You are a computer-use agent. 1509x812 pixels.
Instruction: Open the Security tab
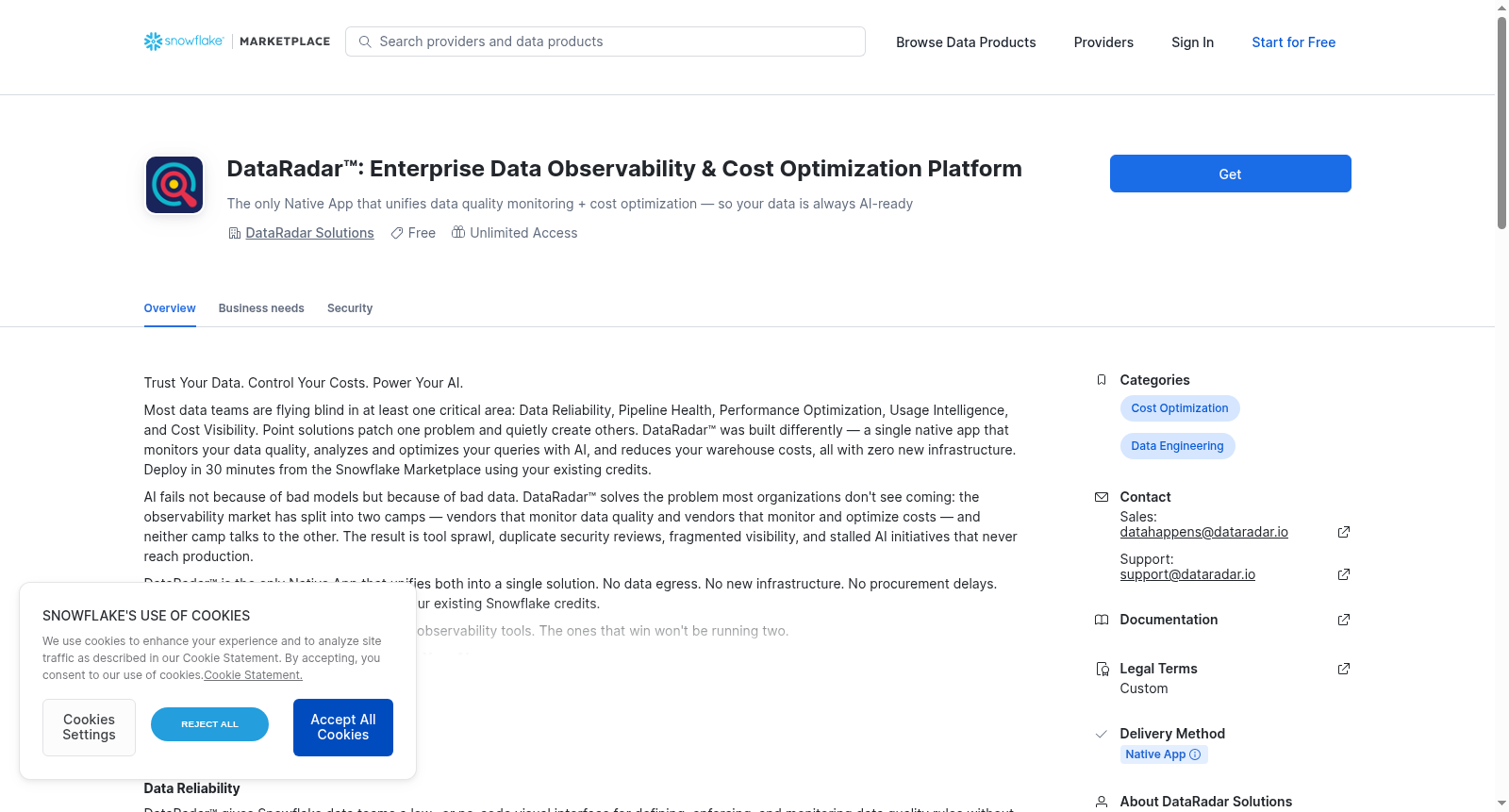350,308
